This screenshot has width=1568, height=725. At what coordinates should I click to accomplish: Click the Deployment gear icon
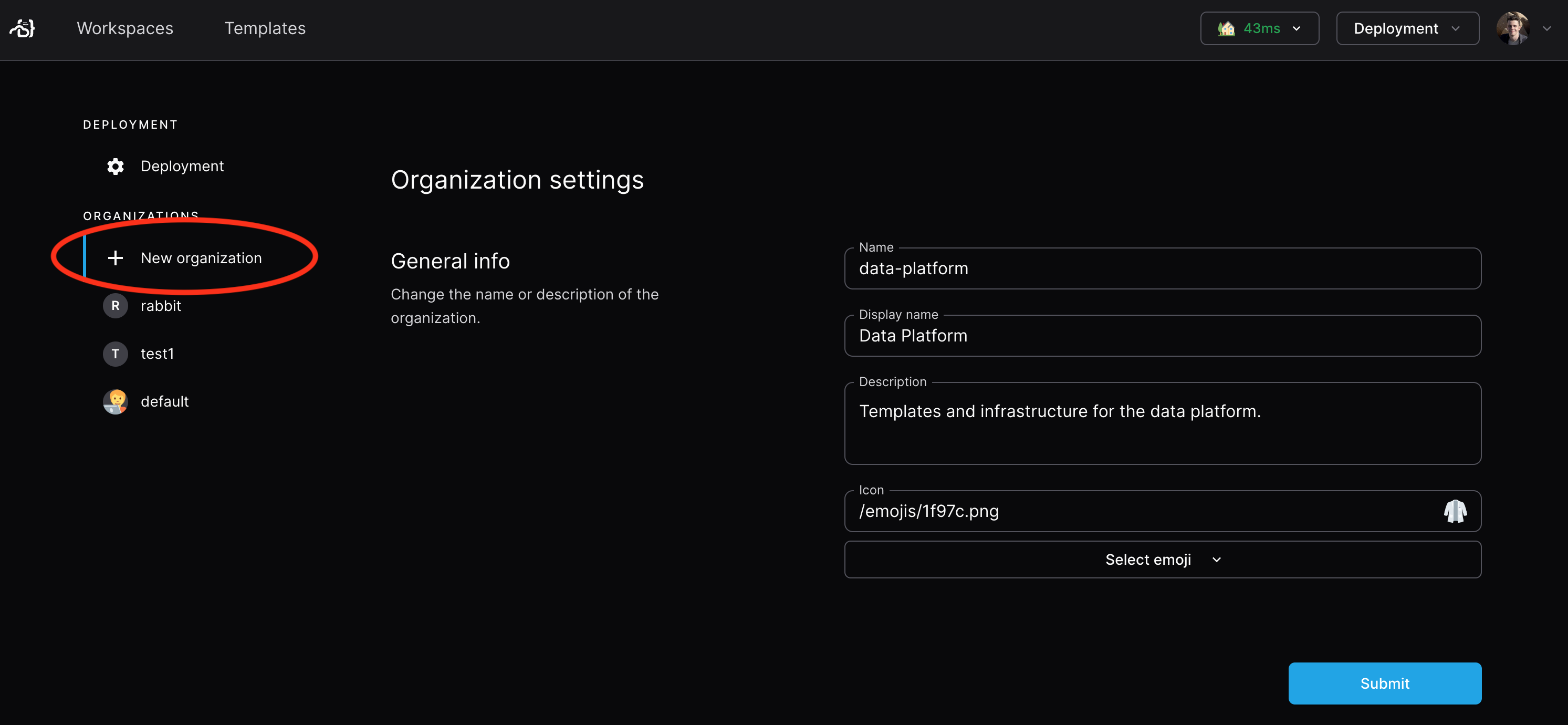point(115,166)
